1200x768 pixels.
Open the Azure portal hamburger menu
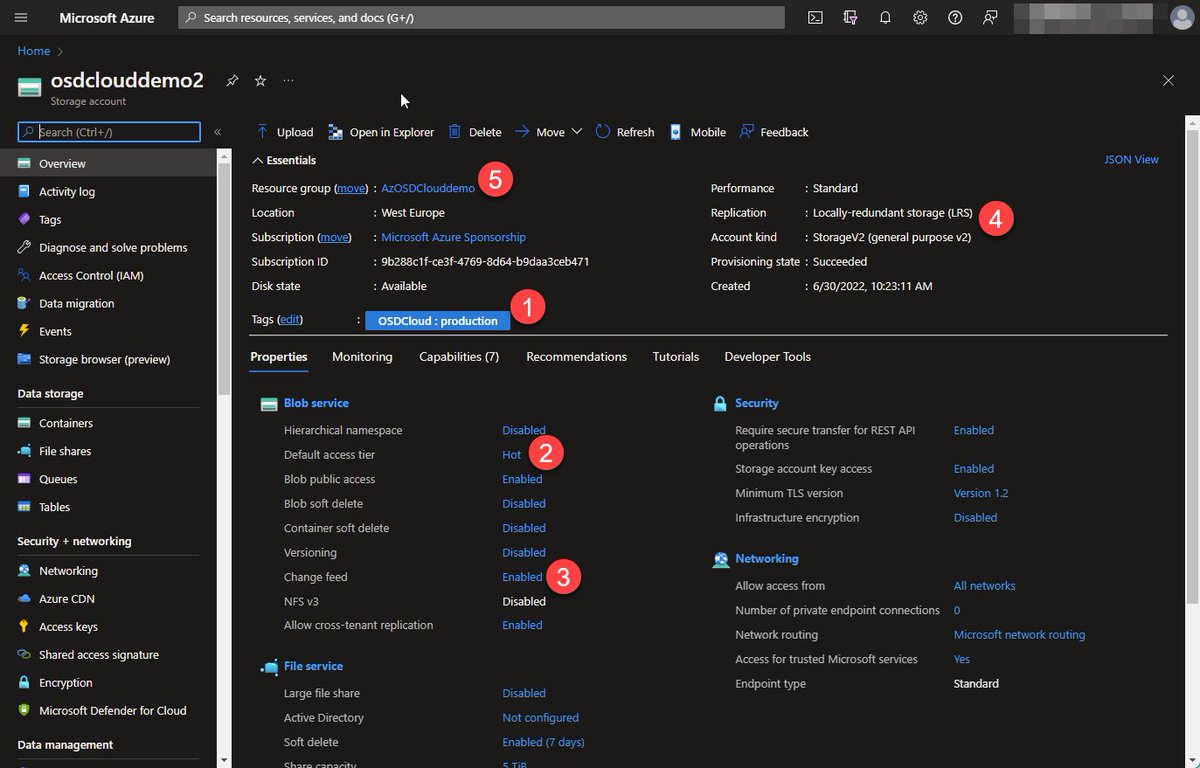coord(21,18)
